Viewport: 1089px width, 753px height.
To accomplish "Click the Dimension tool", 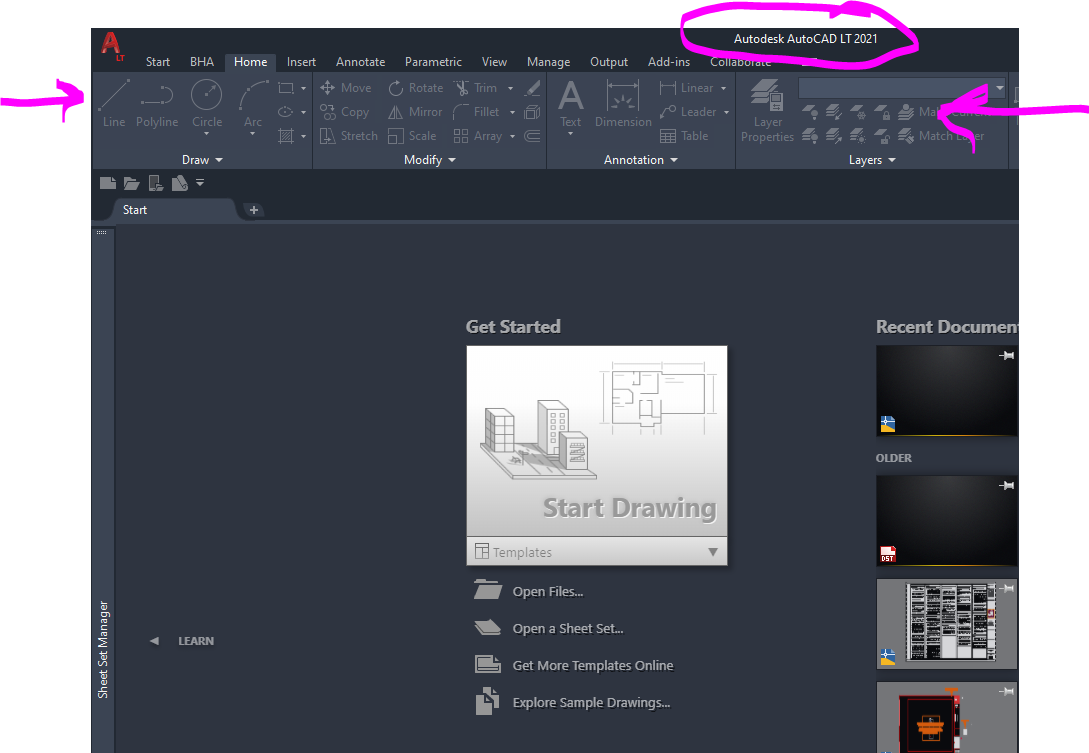I will pyautogui.click(x=623, y=104).
